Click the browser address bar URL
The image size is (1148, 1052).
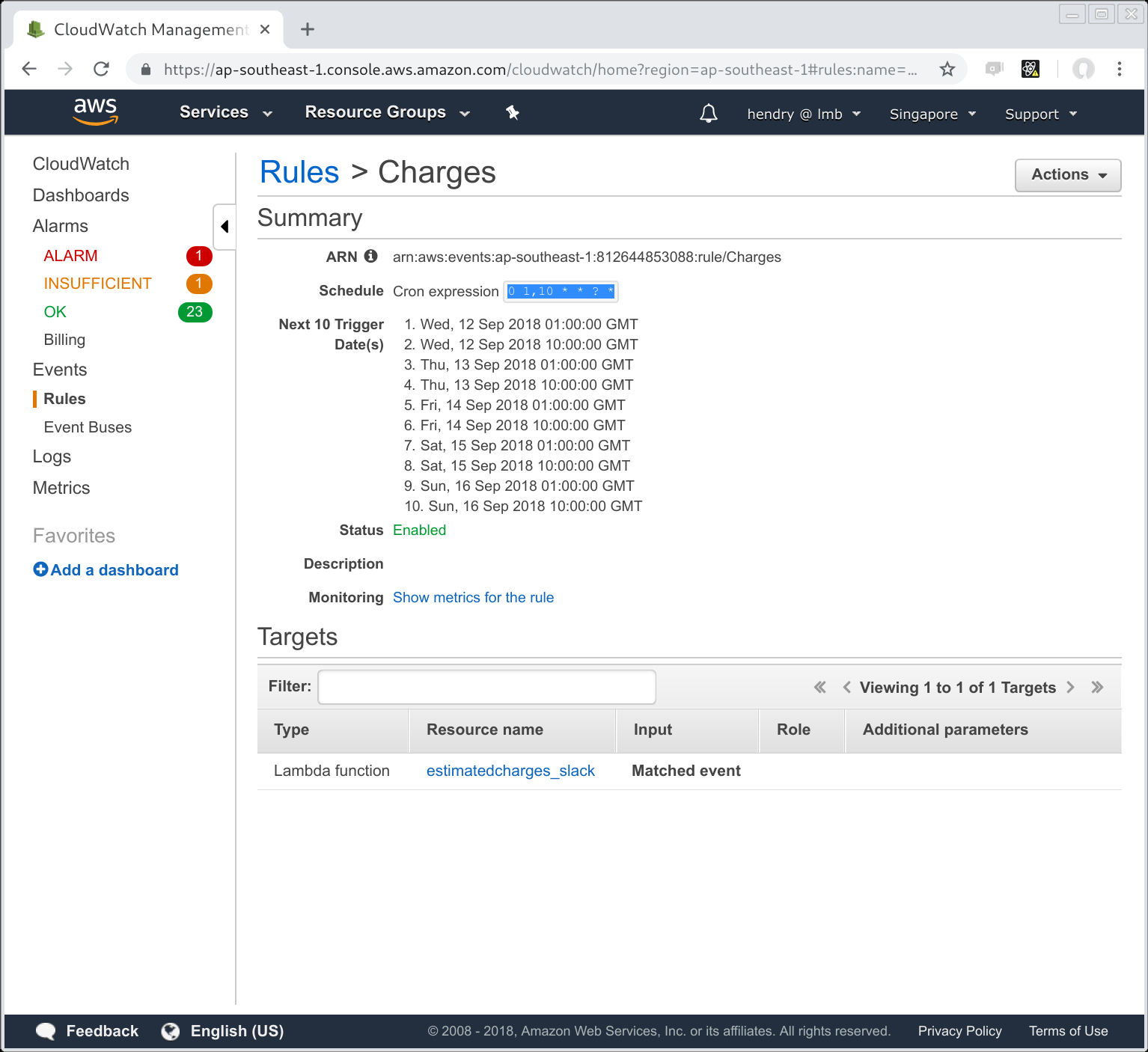tap(540, 70)
